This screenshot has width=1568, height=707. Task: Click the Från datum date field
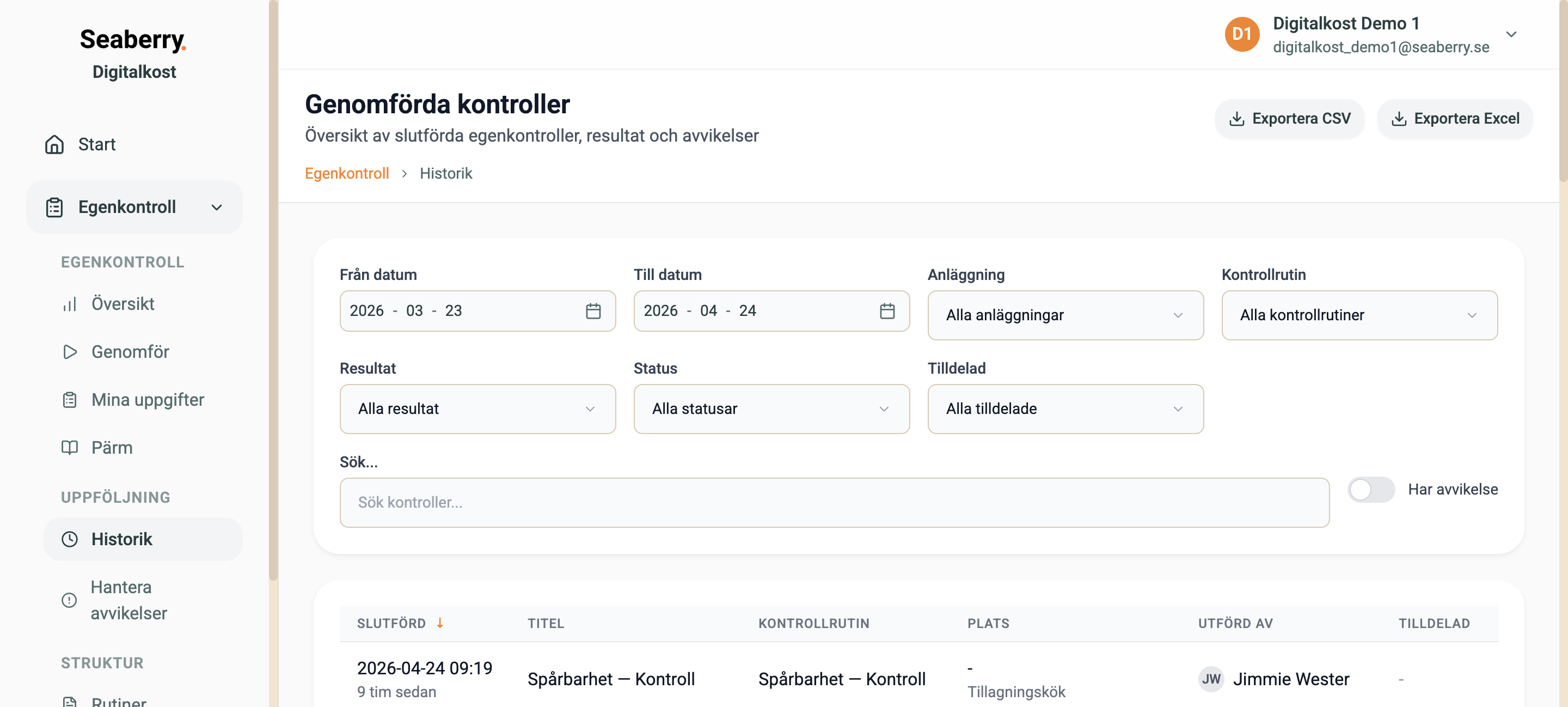tap(477, 310)
